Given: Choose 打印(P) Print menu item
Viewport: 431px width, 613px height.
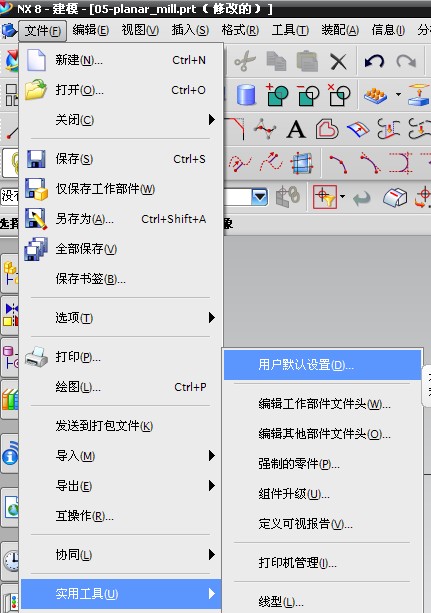Looking at the screenshot, I should pyautogui.click(x=120, y=357).
